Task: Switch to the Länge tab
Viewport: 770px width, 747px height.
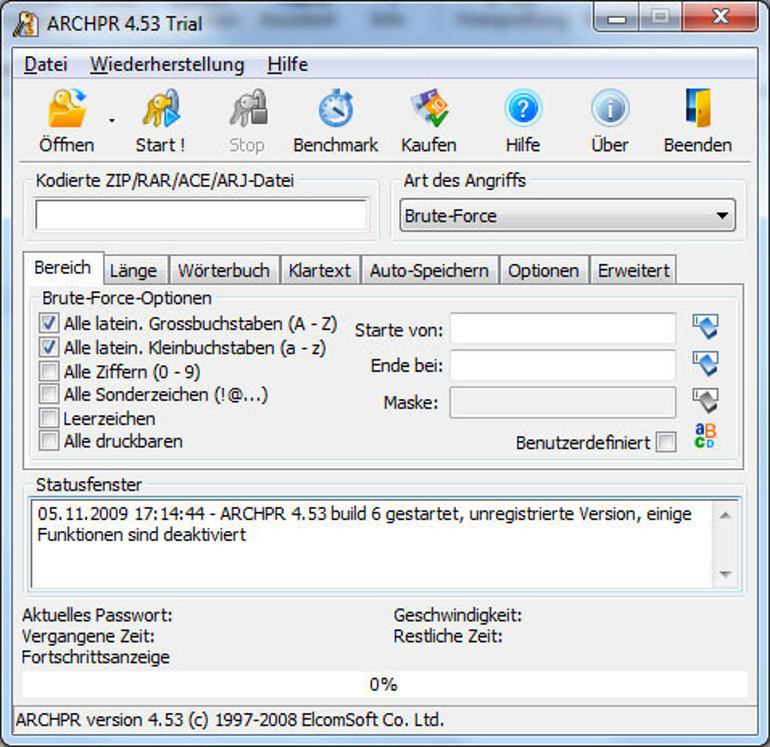Action: pos(134,270)
